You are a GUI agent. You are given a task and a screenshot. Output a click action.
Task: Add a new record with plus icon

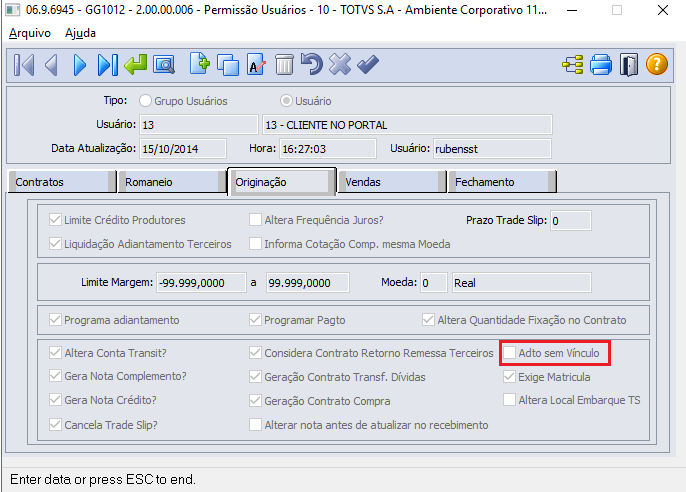[x=200, y=64]
